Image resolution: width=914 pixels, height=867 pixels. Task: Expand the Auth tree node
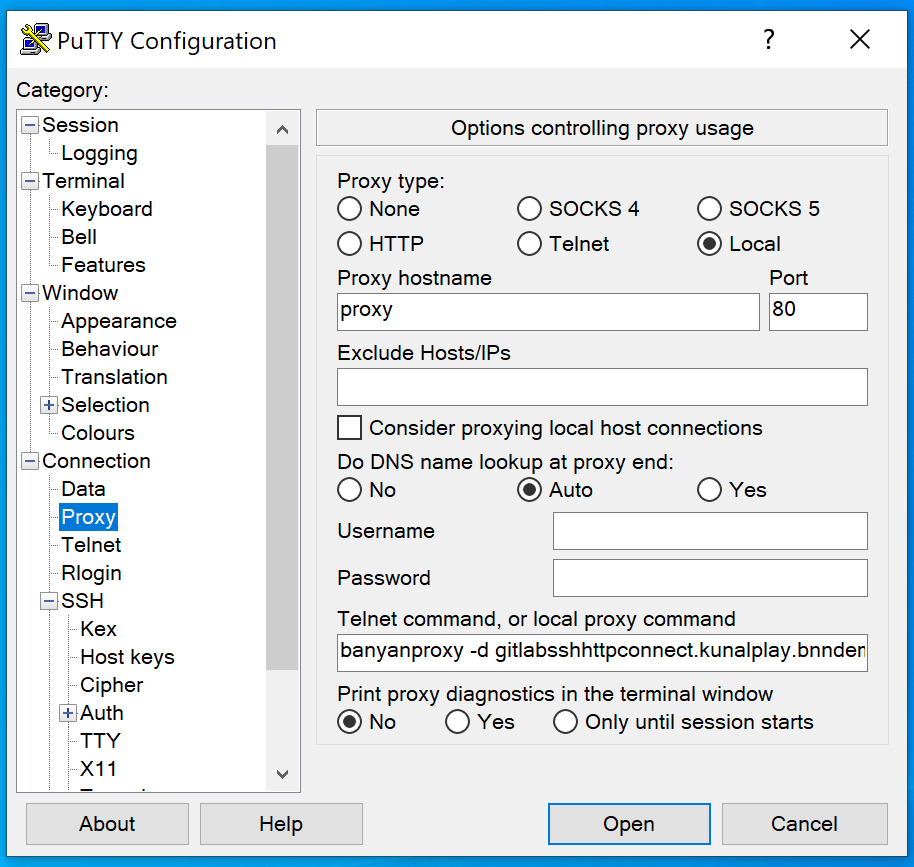click(x=68, y=713)
